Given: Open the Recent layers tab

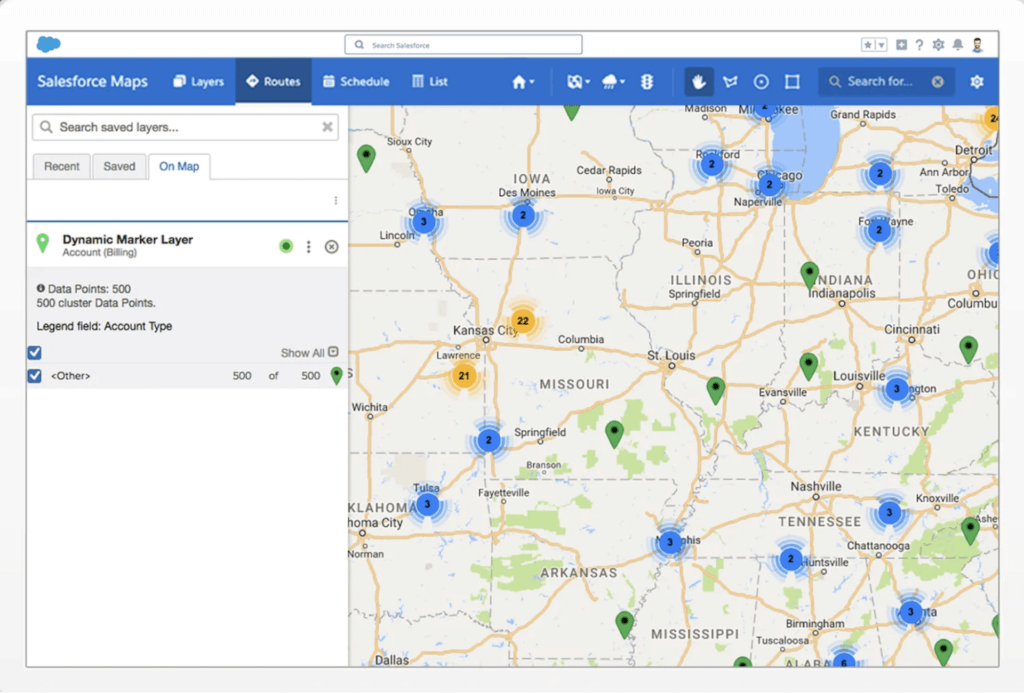Looking at the screenshot, I should click(61, 167).
